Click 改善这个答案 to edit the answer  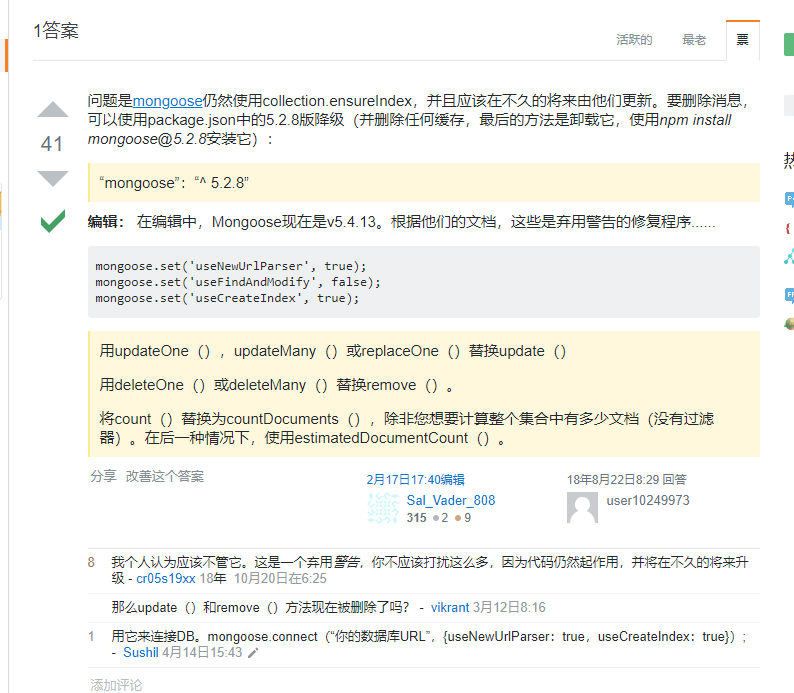pyautogui.click(x=165, y=476)
